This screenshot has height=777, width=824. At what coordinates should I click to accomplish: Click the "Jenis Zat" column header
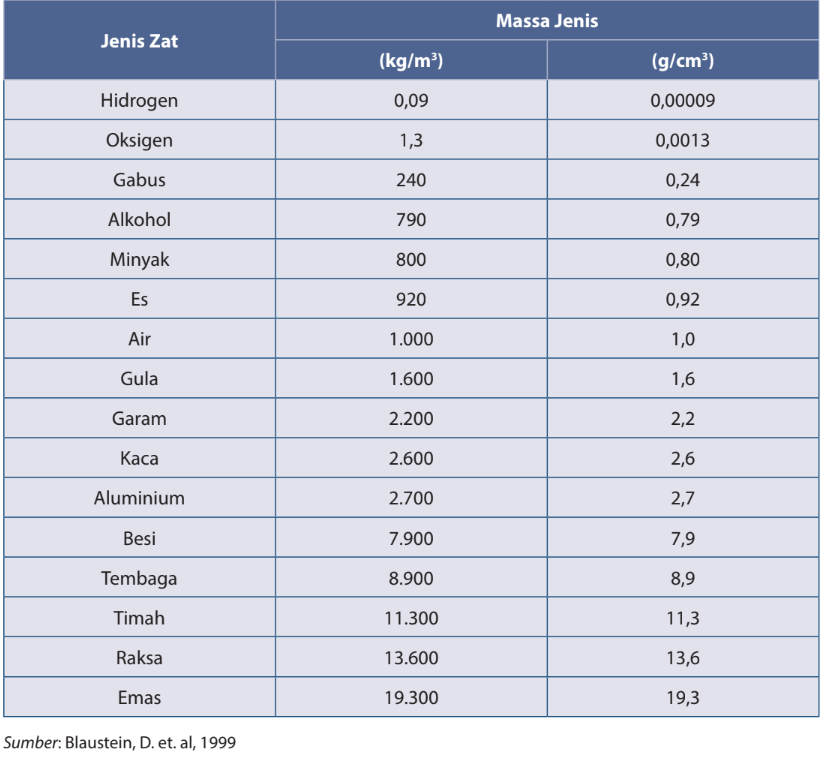coord(139,42)
